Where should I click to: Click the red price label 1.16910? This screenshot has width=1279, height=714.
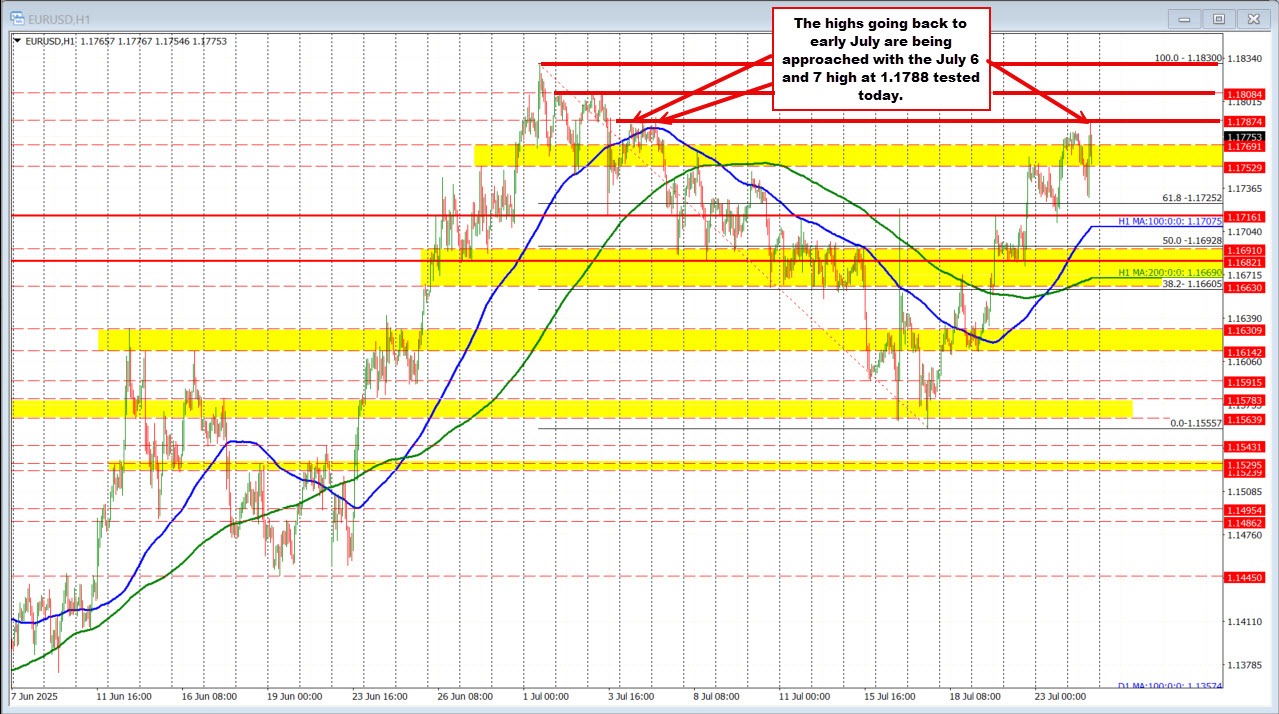[x=1245, y=250]
